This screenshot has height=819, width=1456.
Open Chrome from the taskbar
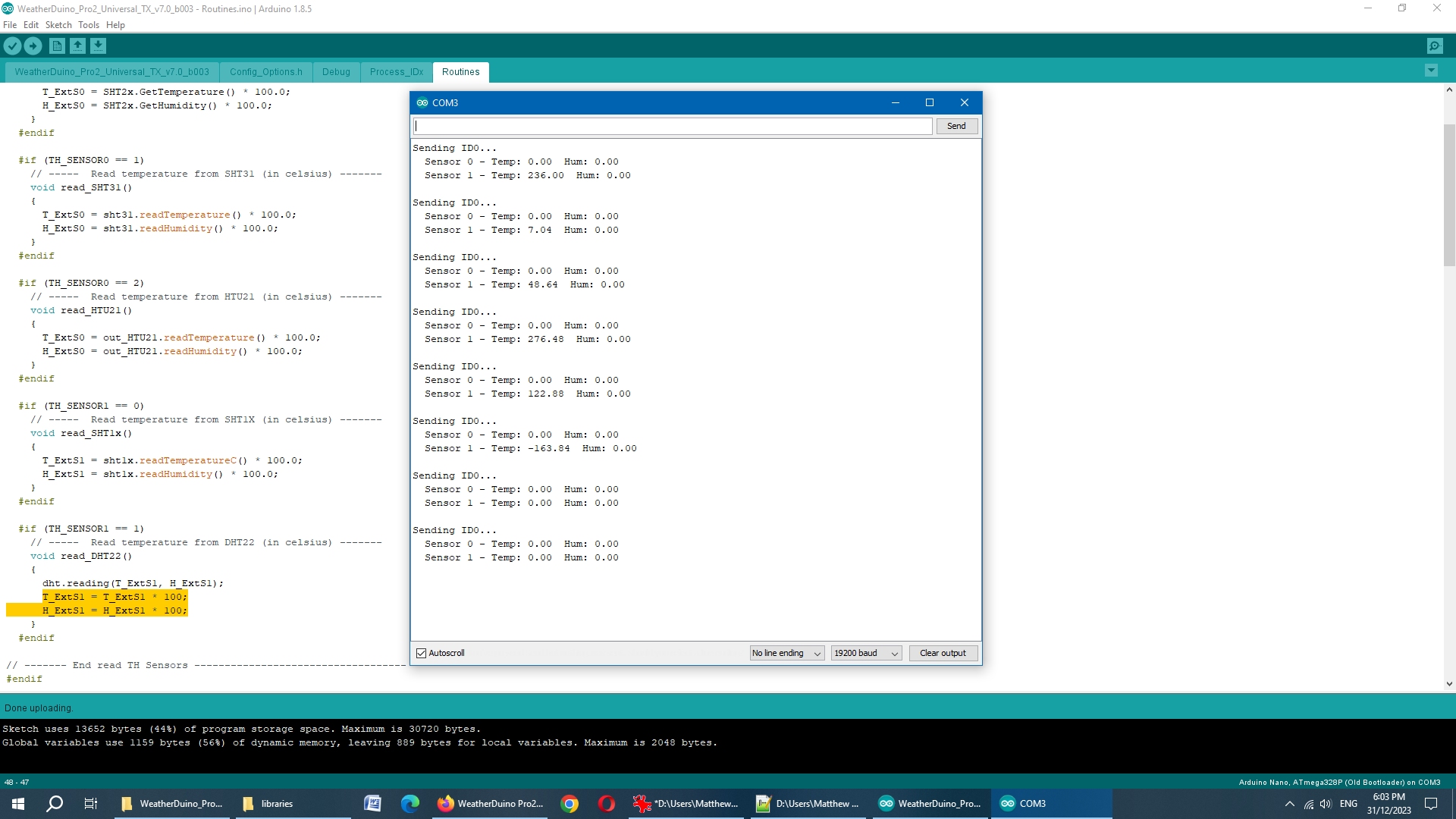pyautogui.click(x=570, y=804)
